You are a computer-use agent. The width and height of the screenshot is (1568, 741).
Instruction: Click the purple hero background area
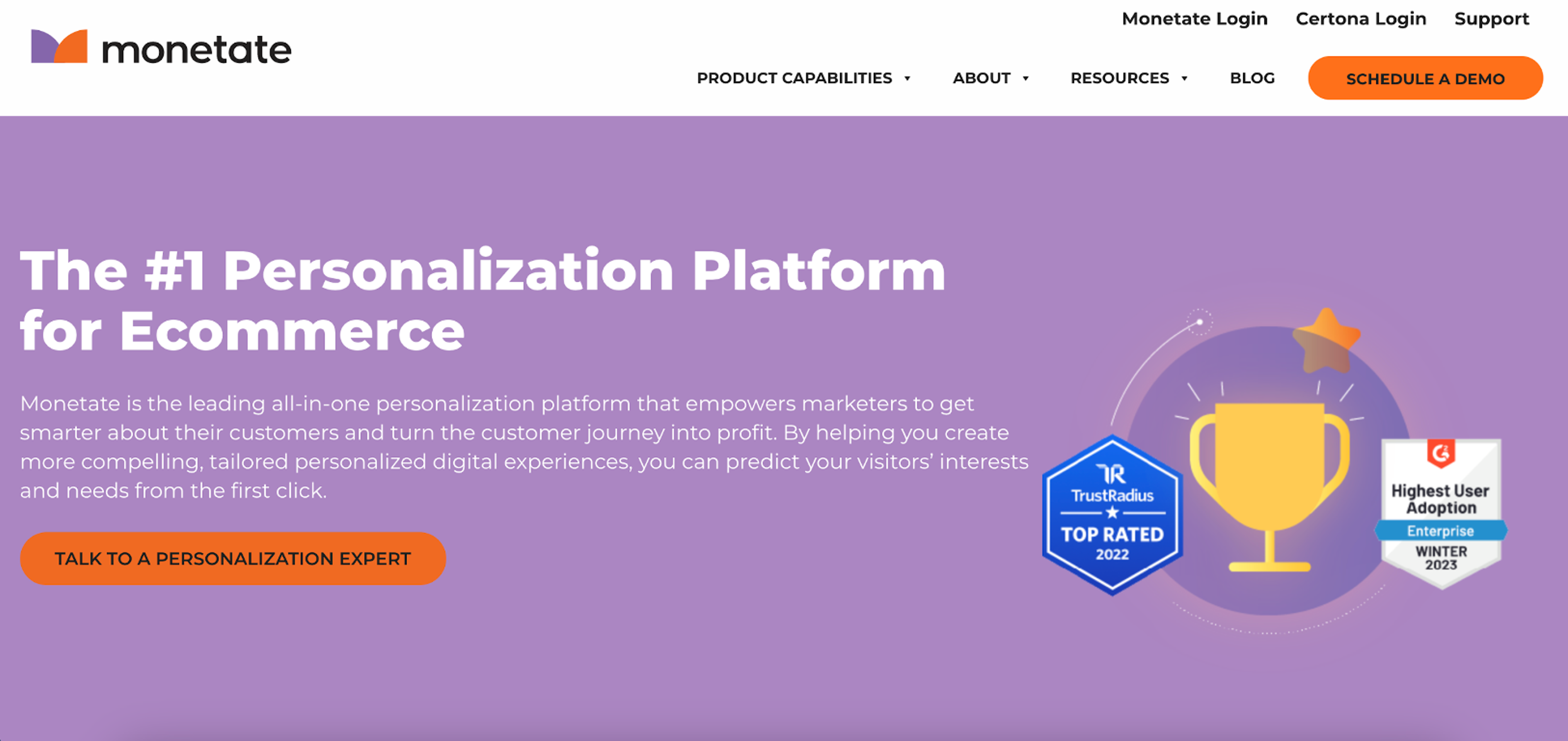click(487, 670)
